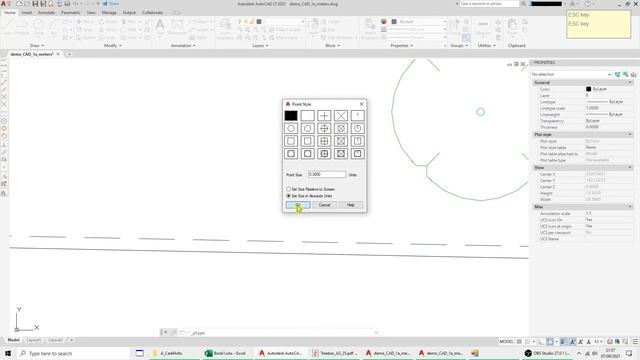
Task: Click the keyword search box in title bar
Action: [x=489, y=4]
